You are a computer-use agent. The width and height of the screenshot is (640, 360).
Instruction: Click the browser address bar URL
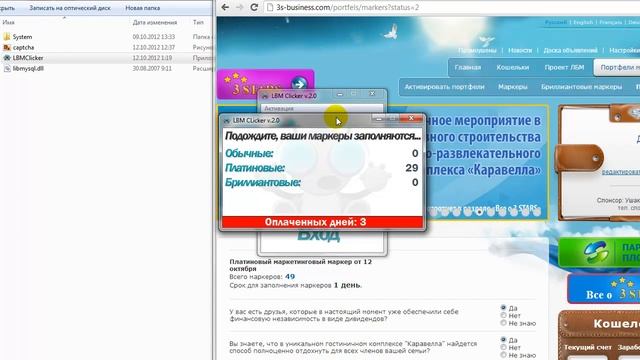coord(347,7)
